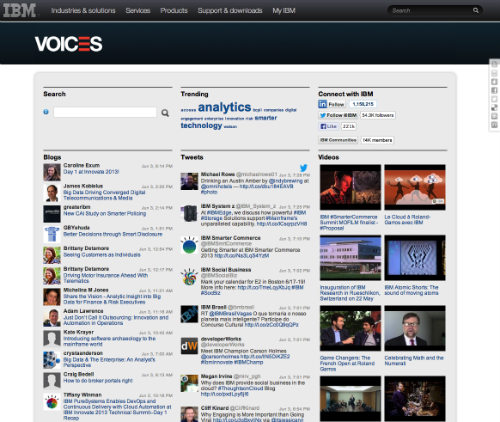Click the header Search input field

[432, 10]
